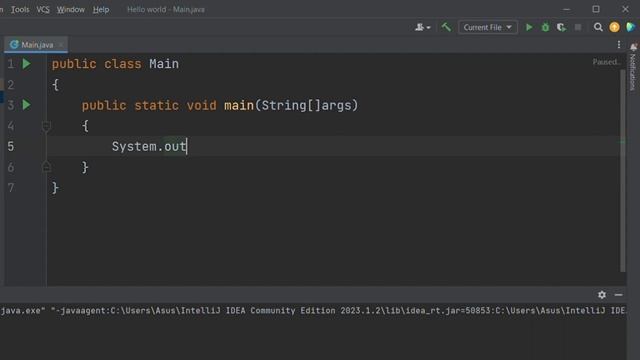Collapse fold marker at line 6
The width and height of the screenshot is (640, 360).
point(46,167)
